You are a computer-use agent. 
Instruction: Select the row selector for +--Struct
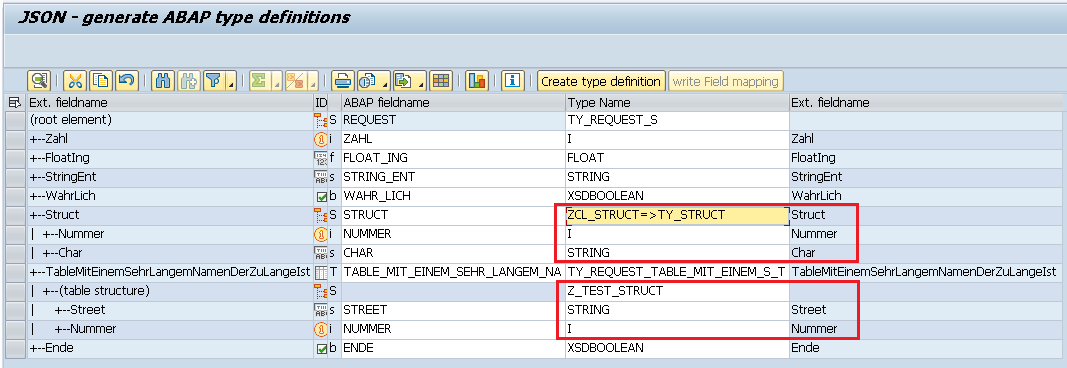pyautogui.click(x=14, y=215)
